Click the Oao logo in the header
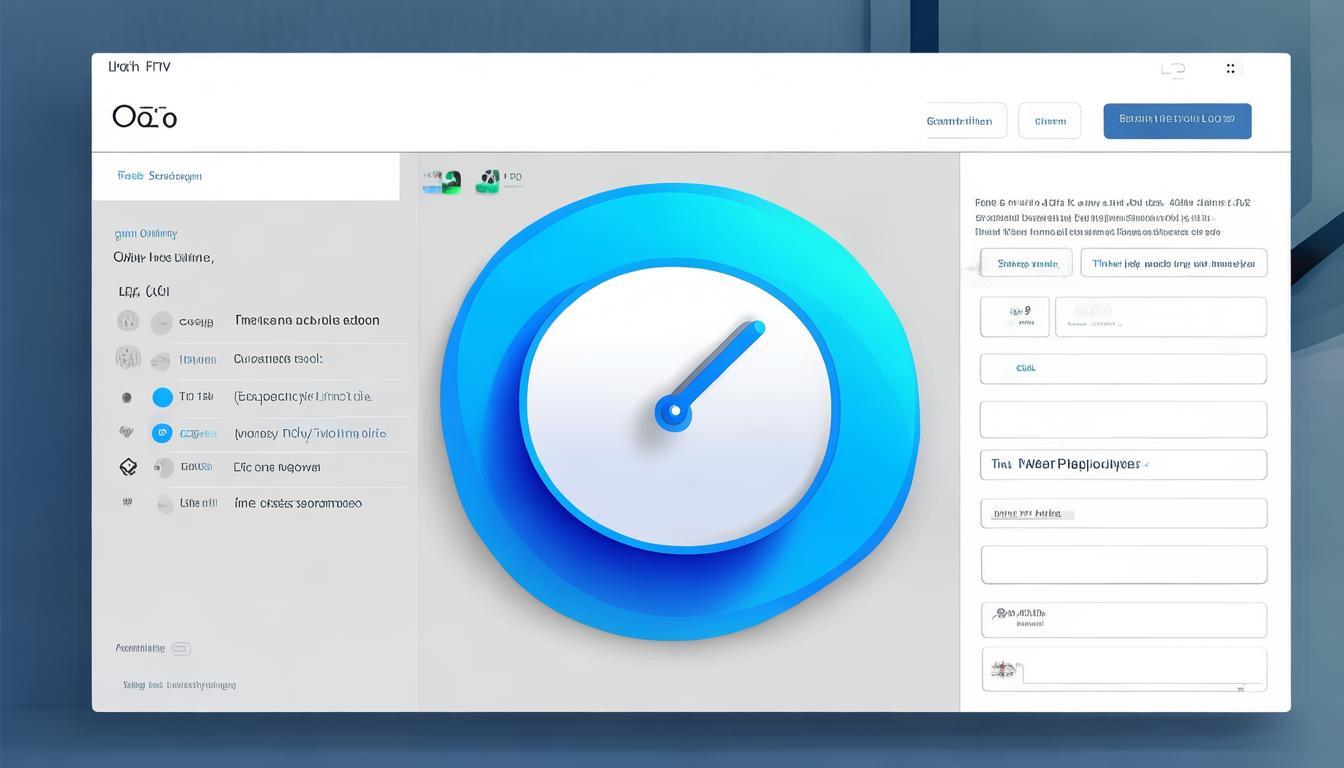This screenshot has width=1344, height=768. pos(145,117)
